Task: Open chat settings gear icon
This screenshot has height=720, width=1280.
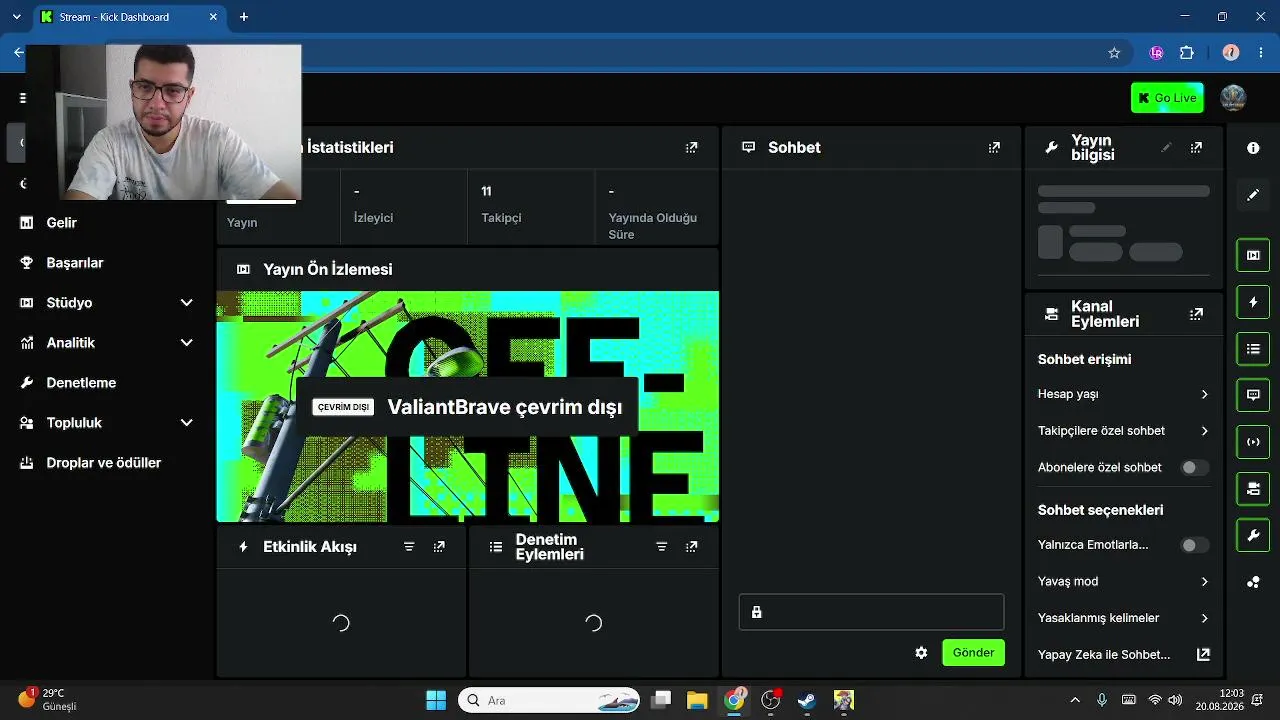Action: 921,653
